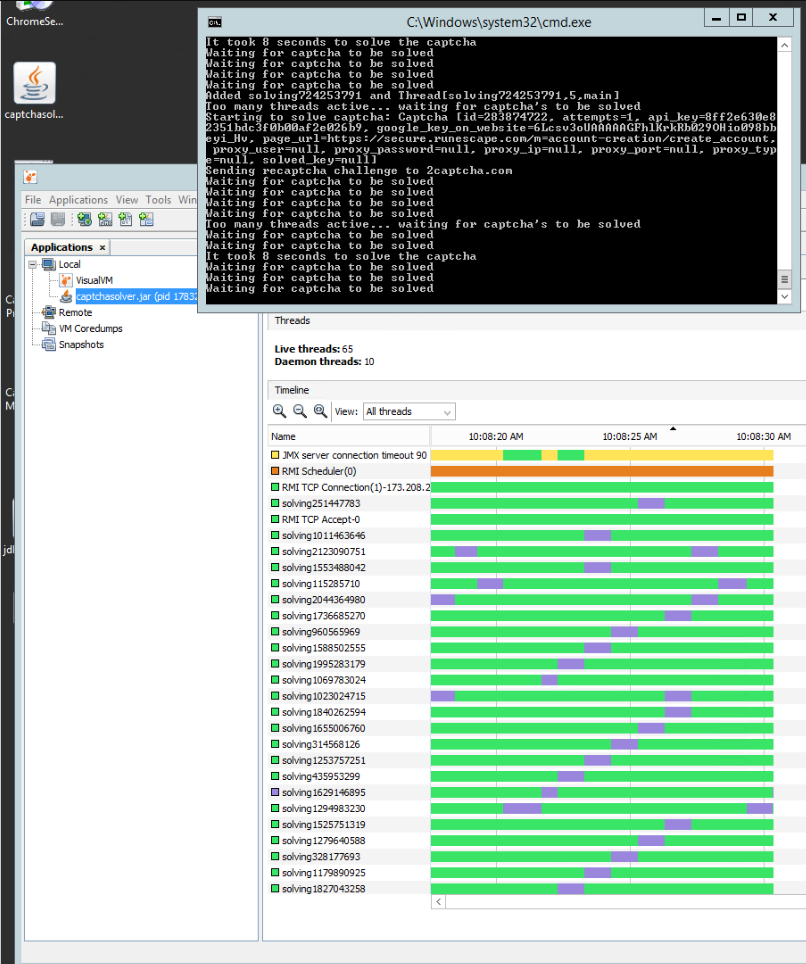Click the VisualVM logo in the title bar
This screenshot has width=806, height=964.
click(x=30, y=177)
